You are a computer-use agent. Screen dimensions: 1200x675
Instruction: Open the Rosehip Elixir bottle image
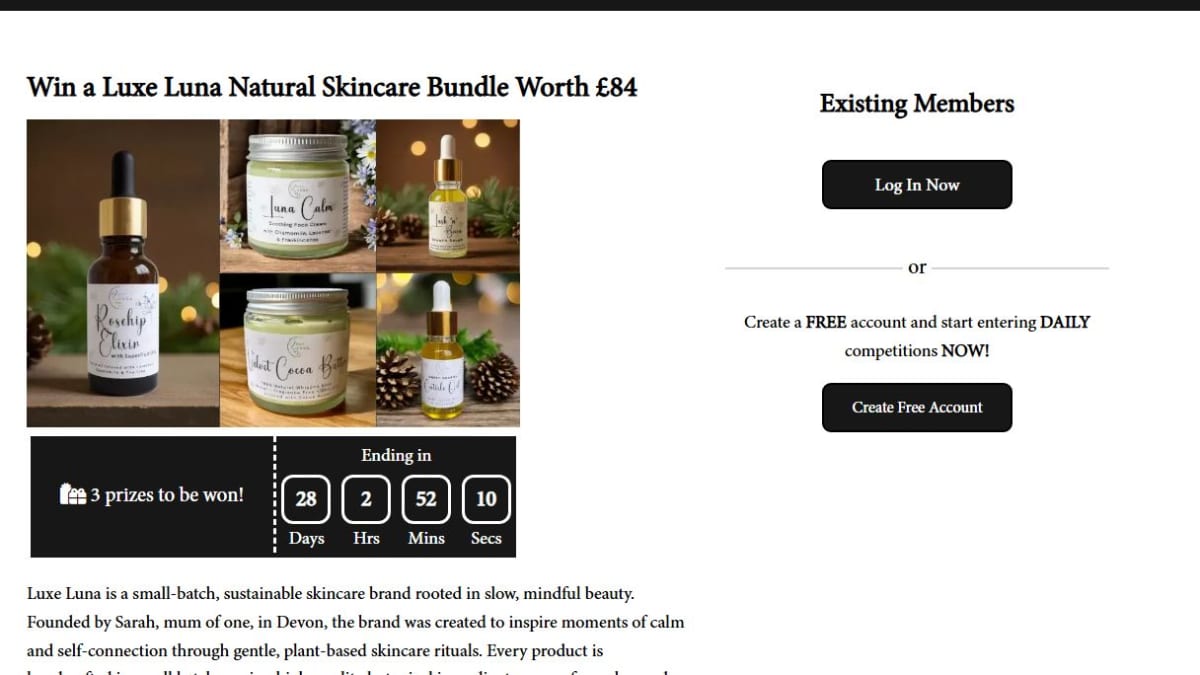point(122,273)
